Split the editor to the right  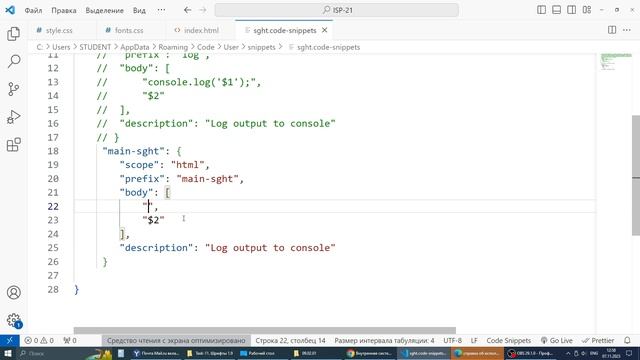612,30
